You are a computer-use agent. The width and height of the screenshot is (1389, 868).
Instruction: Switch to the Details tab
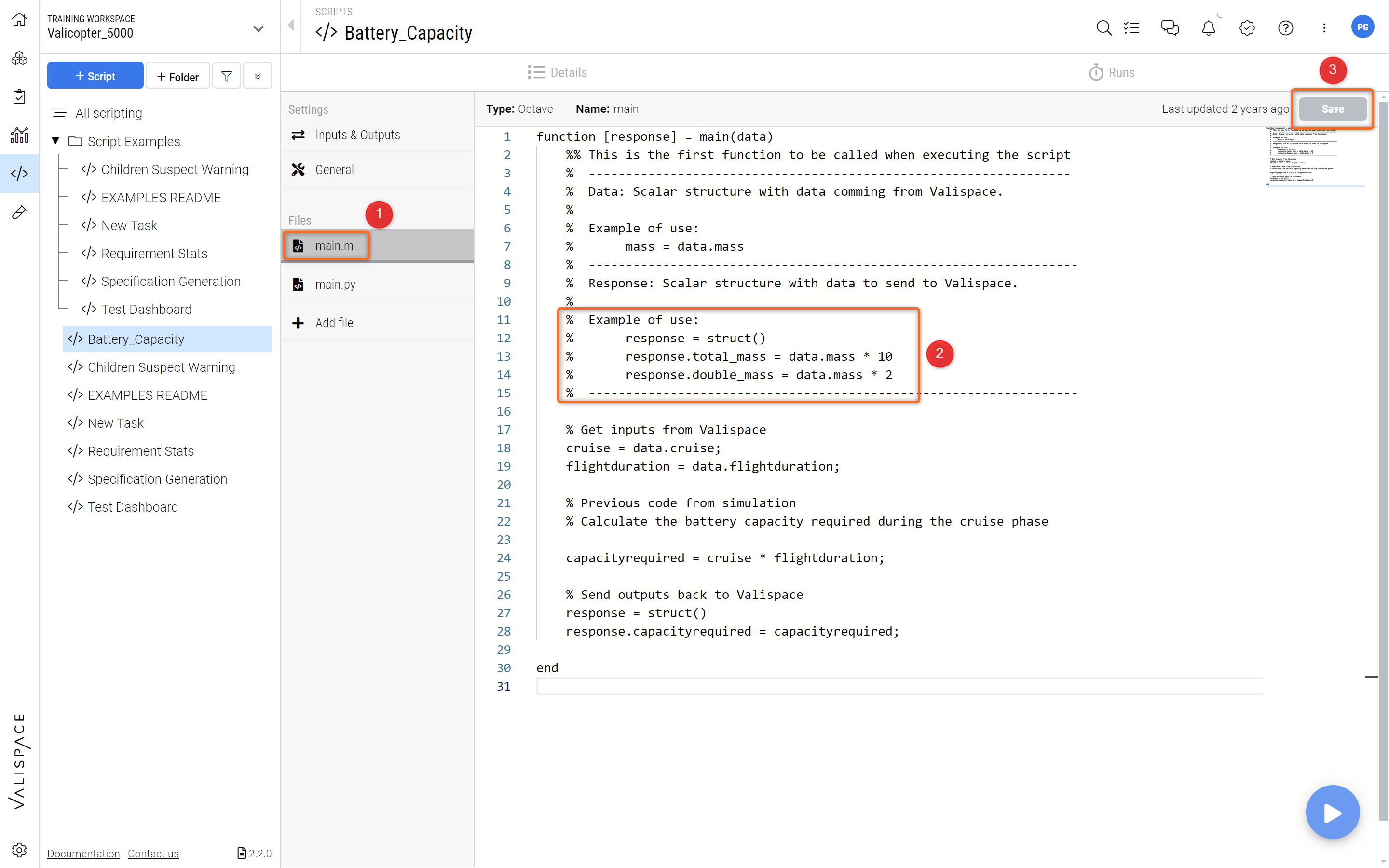click(558, 72)
